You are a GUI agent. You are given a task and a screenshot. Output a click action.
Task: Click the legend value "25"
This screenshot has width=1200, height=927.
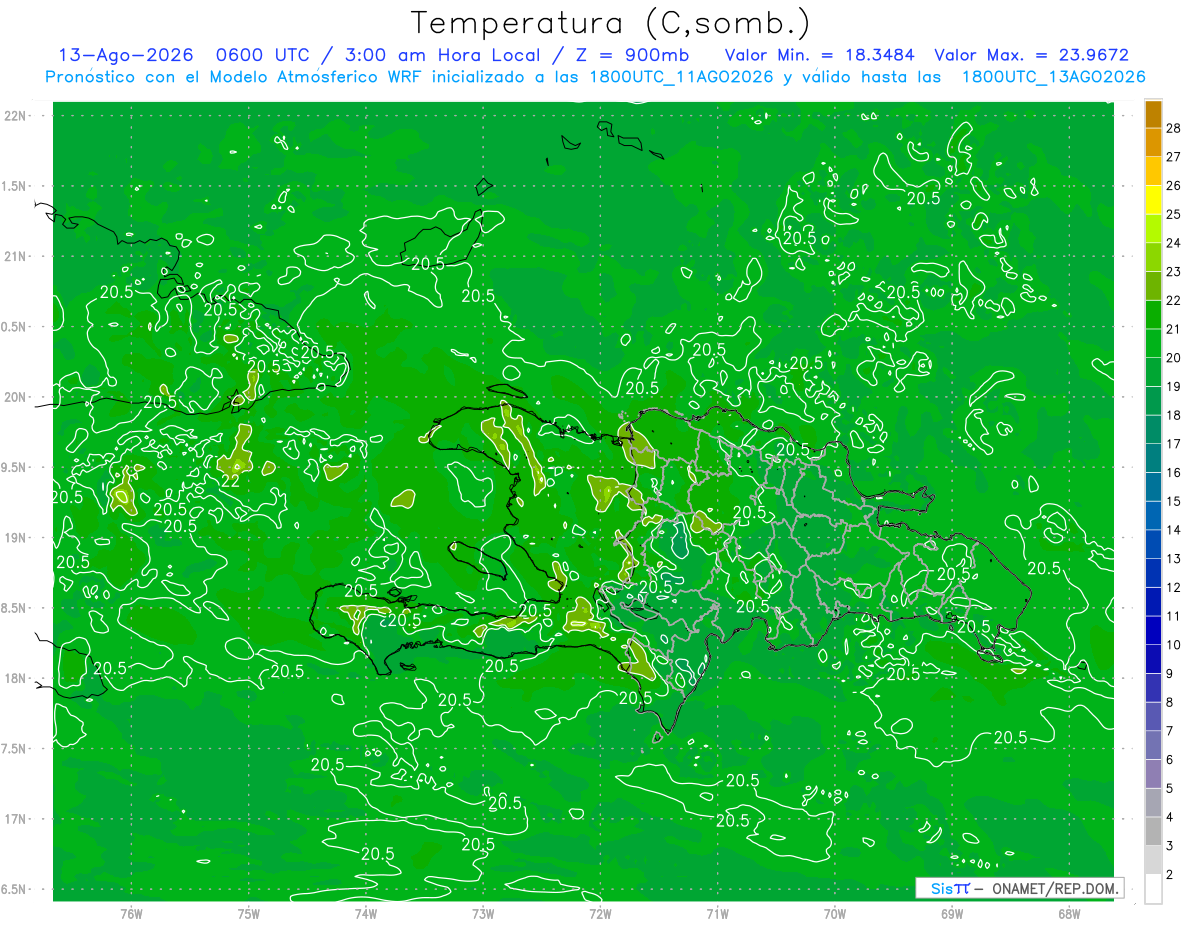[x=1174, y=214]
